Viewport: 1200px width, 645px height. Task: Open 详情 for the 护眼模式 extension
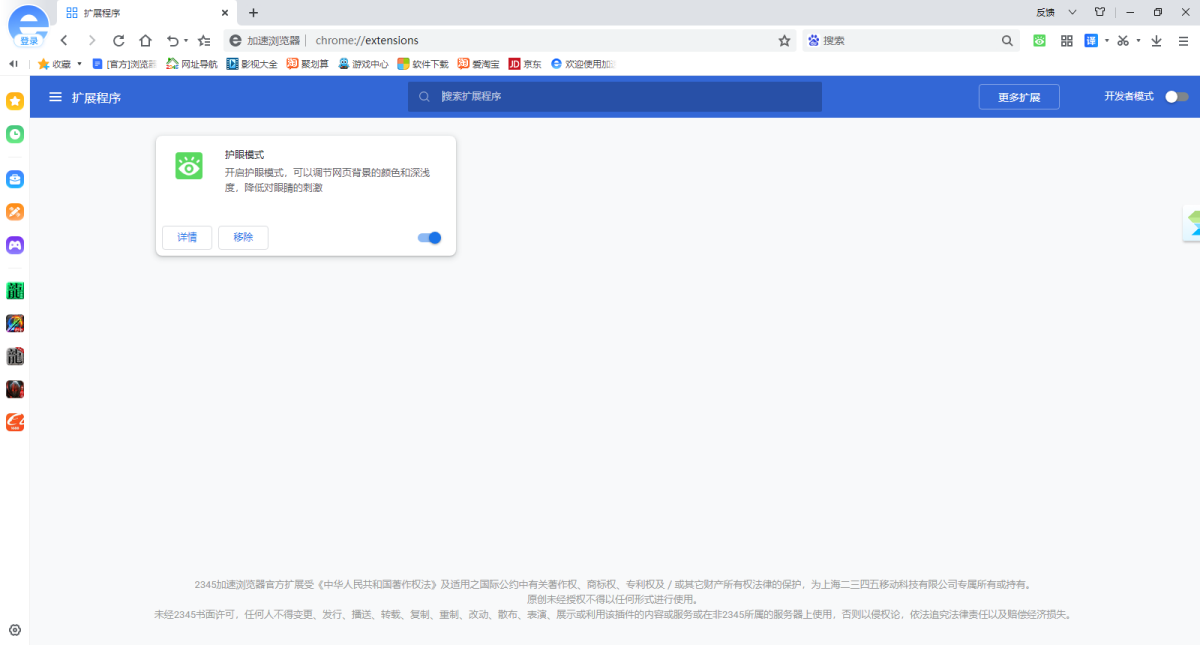click(186, 238)
